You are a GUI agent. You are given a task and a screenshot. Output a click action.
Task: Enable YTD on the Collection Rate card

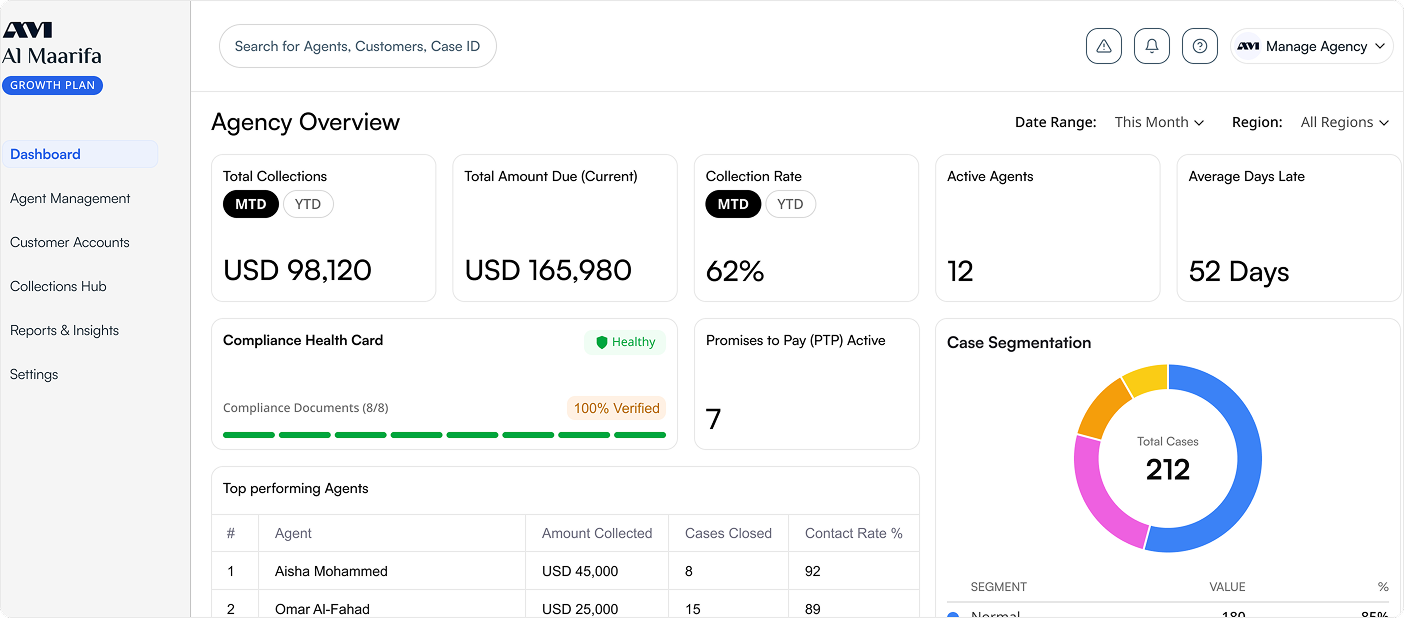tap(790, 204)
